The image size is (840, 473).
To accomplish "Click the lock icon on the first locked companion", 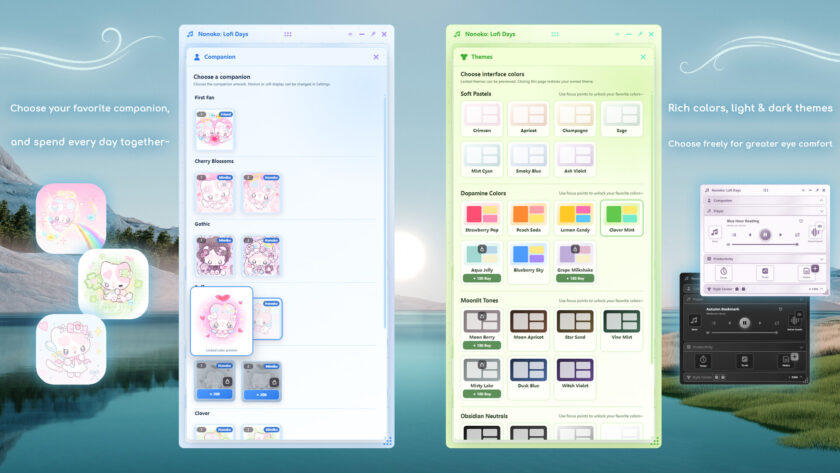I will click(x=227, y=382).
